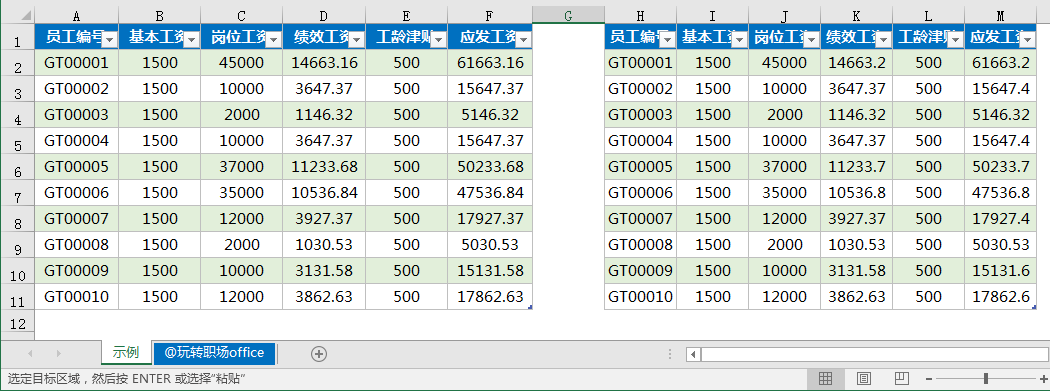
Task: Select cell C6 value 37000
Action: click(242, 167)
